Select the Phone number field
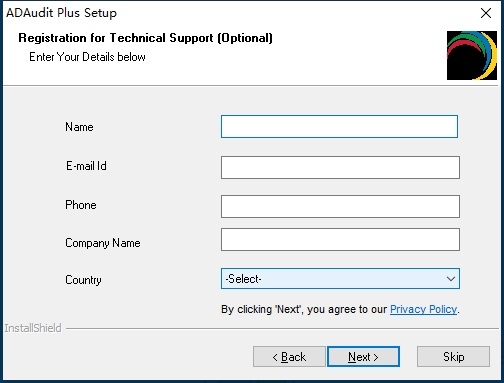The width and height of the screenshot is (504, 383). [x=340, y=206]
